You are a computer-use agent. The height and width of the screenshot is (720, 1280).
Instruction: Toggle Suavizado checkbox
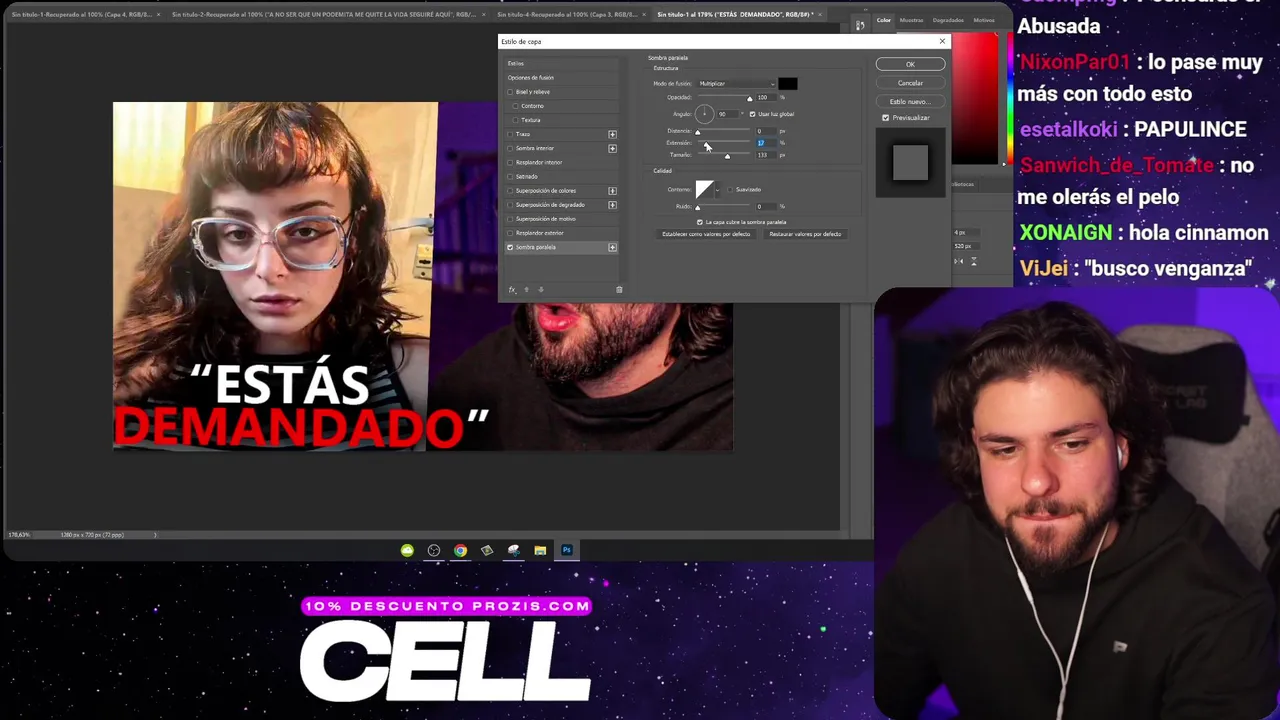(x=730, y=190)
